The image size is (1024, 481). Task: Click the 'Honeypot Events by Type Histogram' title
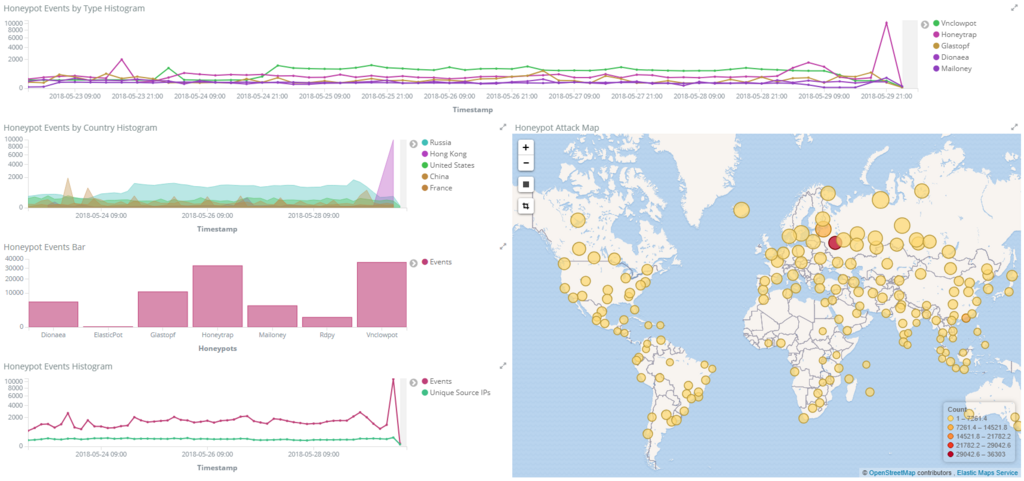tap(74, 8)
